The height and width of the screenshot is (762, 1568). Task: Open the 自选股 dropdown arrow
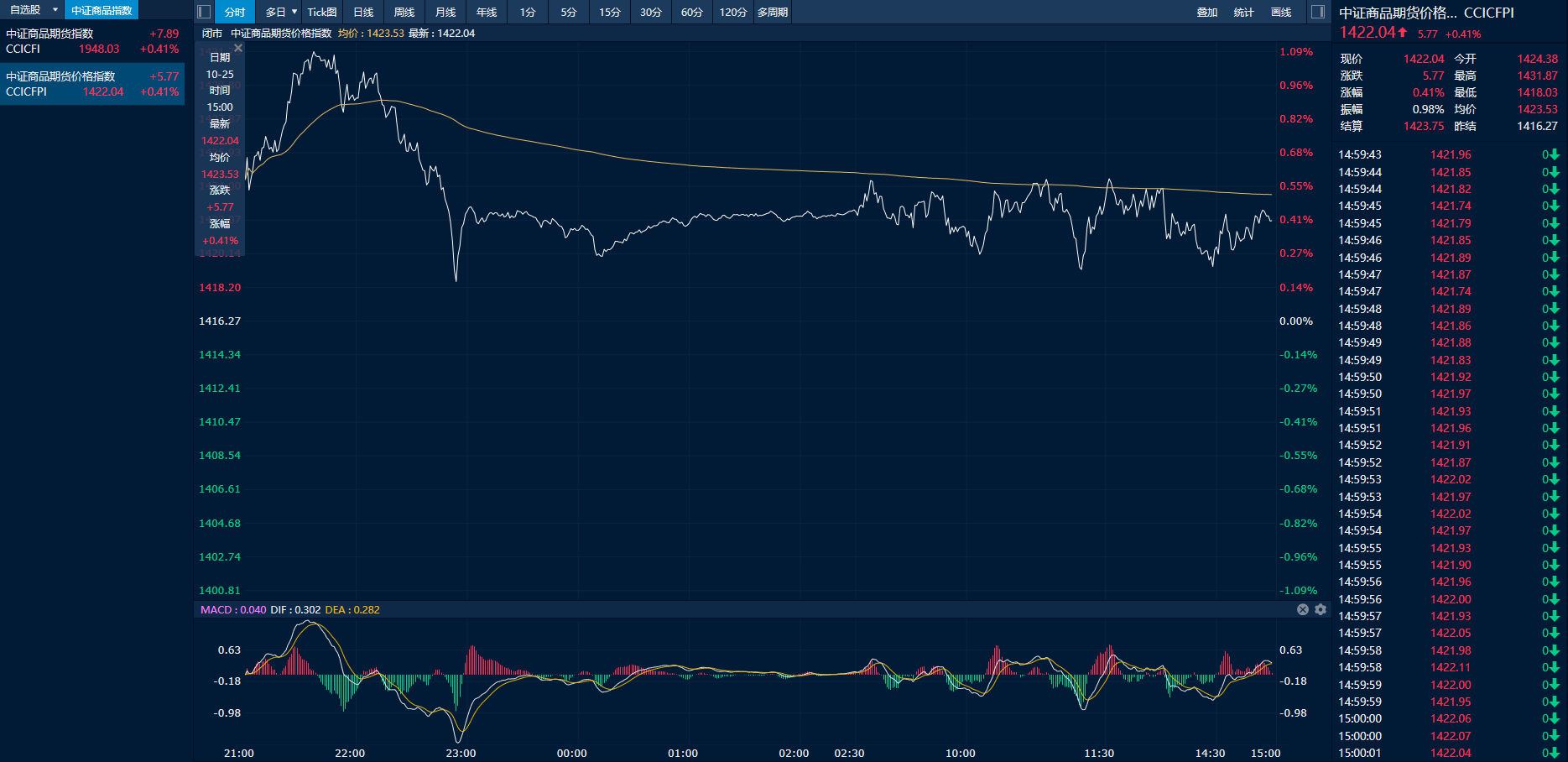[x=55, y=10]
